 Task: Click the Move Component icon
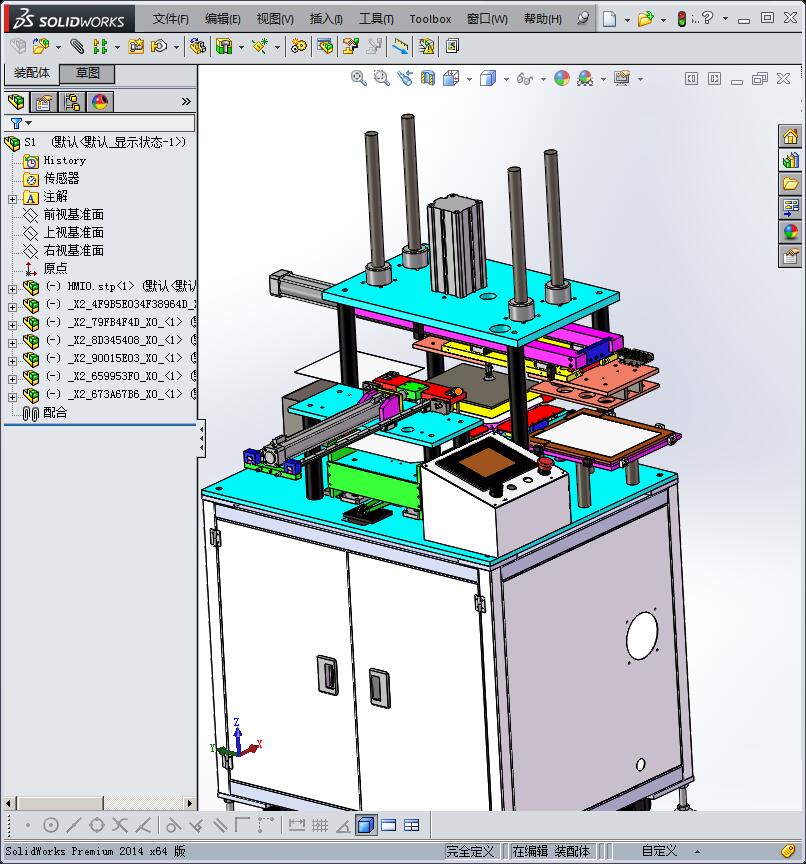[x=159, y=46]
